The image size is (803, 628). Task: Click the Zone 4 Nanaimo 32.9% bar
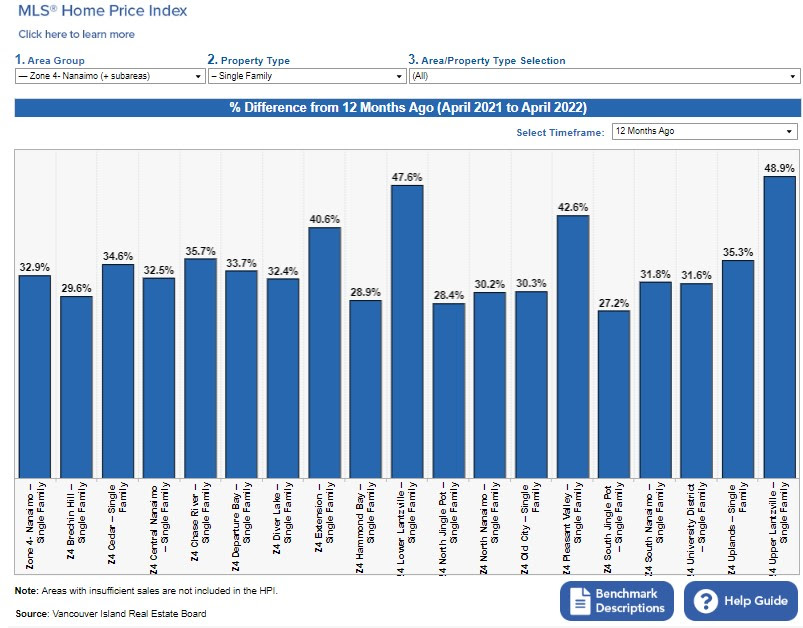click(35, 376)
